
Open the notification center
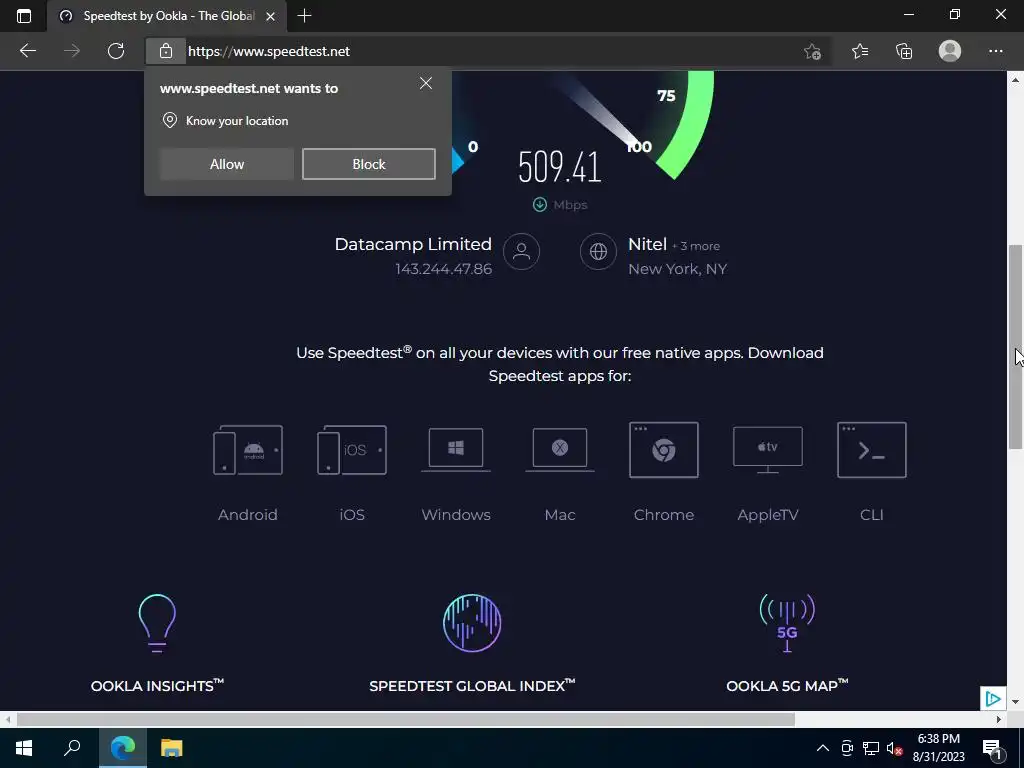pyautogui.click(x=992, y=748)
